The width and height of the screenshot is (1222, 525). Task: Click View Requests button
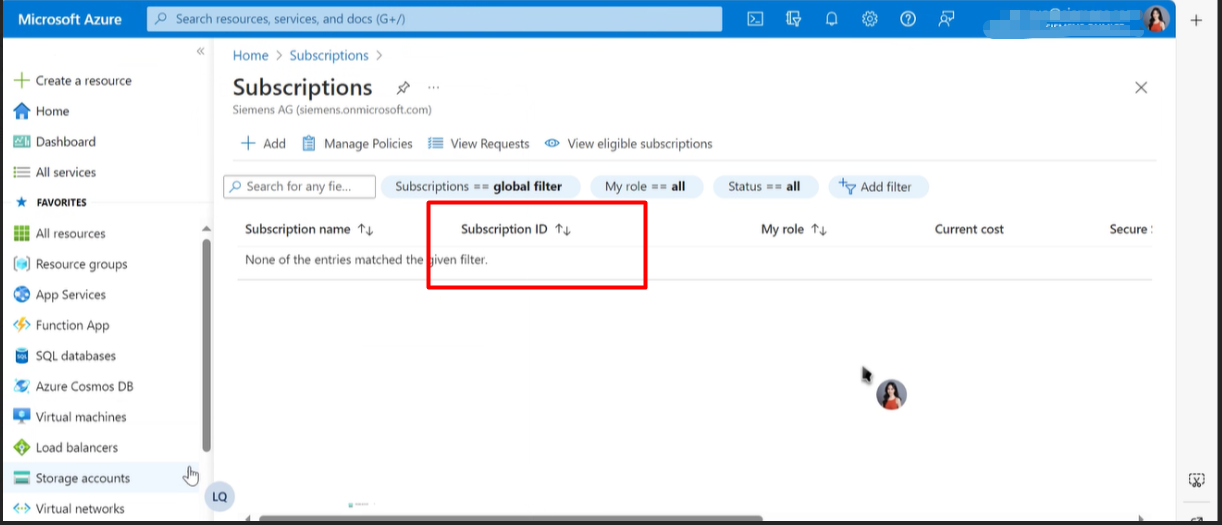pos(479,144)
